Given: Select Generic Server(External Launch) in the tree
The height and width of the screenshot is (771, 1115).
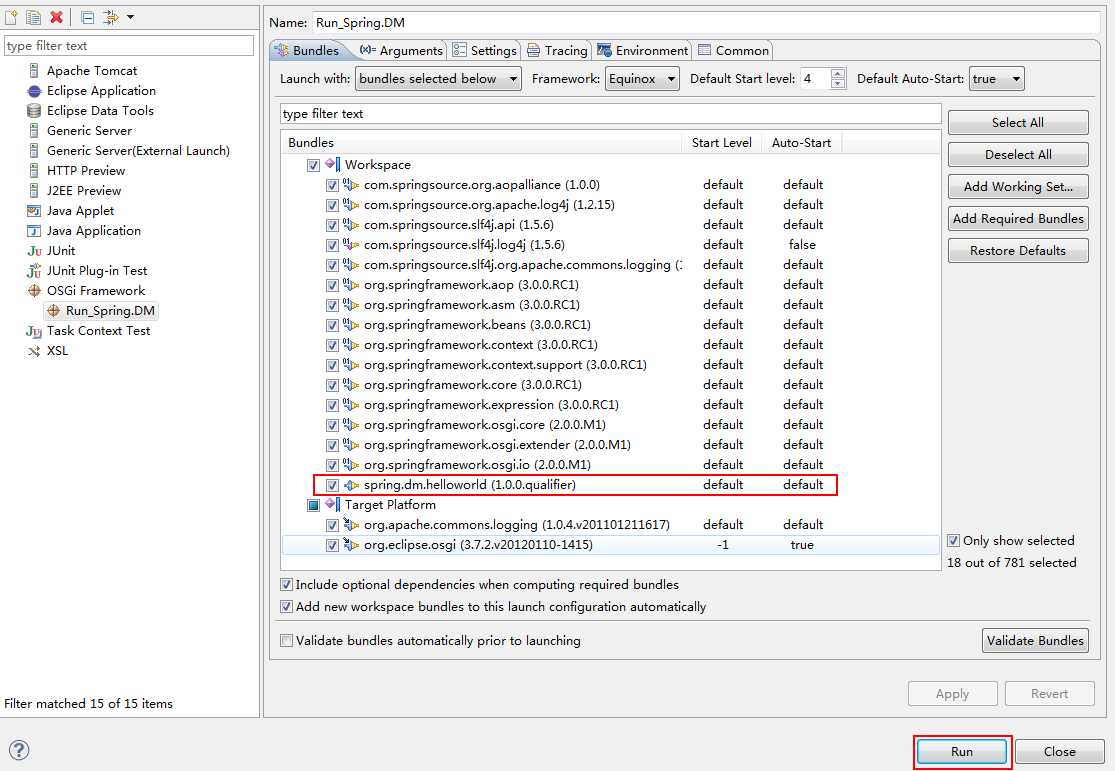Looking at the screenshot, I should [138, 151].
